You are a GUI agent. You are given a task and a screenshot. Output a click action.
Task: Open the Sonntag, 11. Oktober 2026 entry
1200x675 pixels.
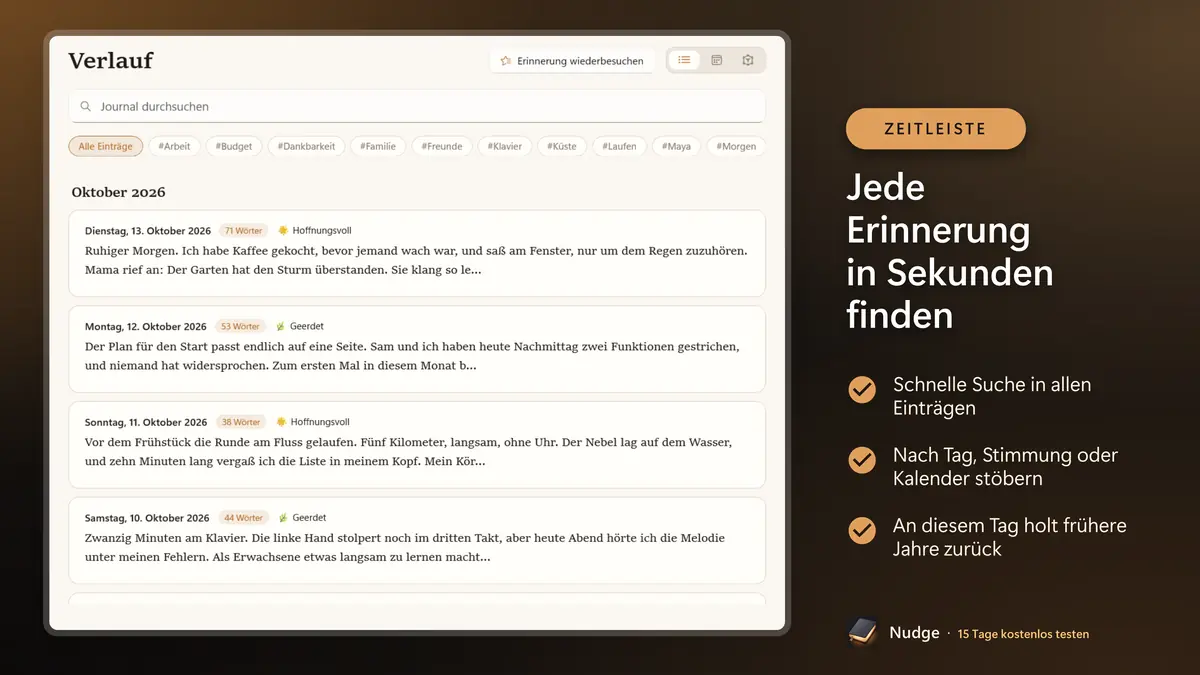click(417, 445)
